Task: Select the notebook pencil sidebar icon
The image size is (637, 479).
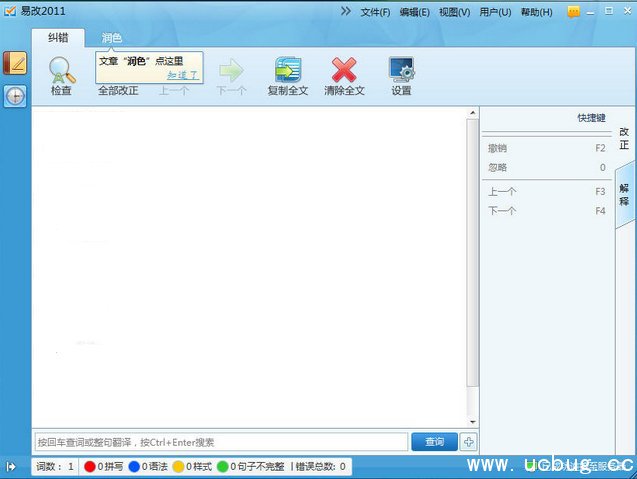Action: (x=15, y=63)
